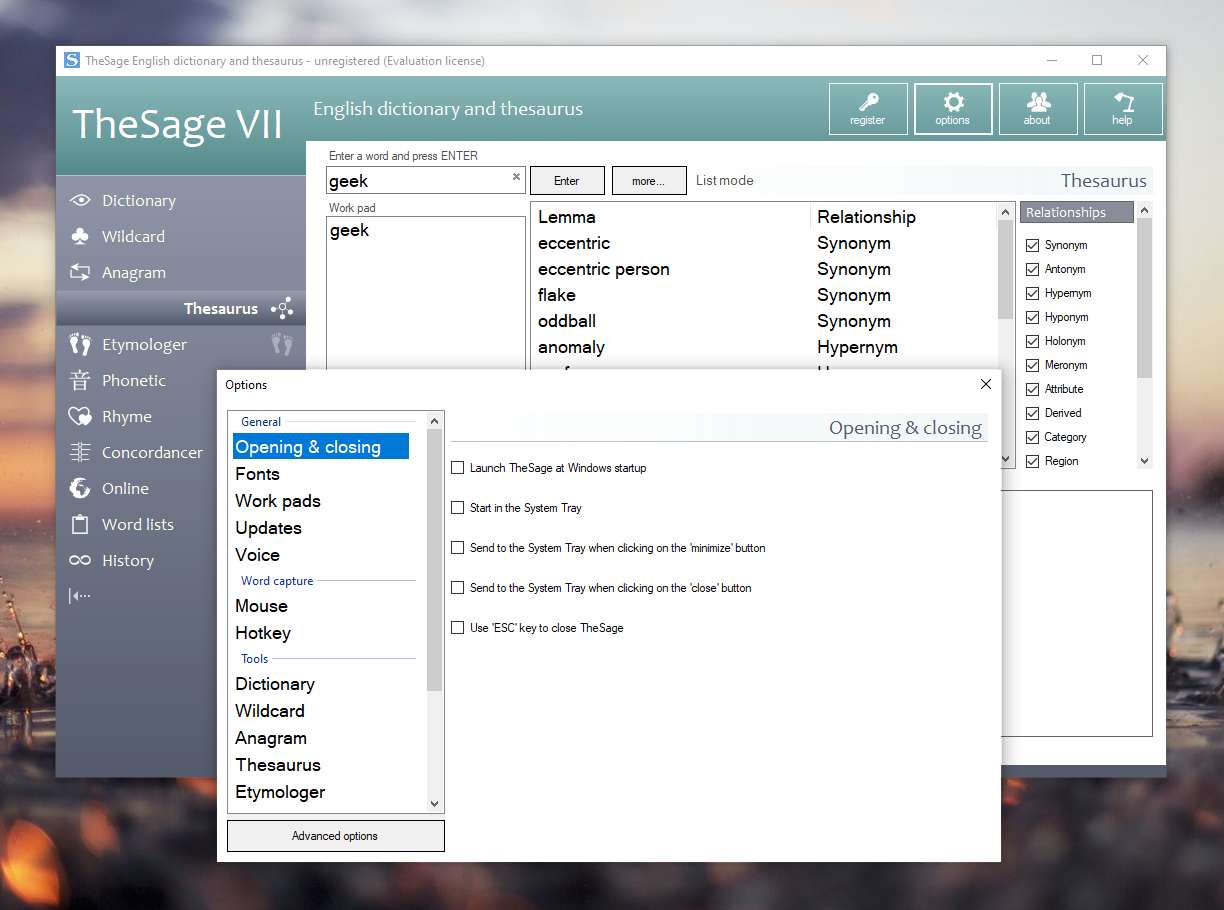Click the Dictionary eye icon in sidebar
This screenshot has width=1224, height=910.
point(80,201)
